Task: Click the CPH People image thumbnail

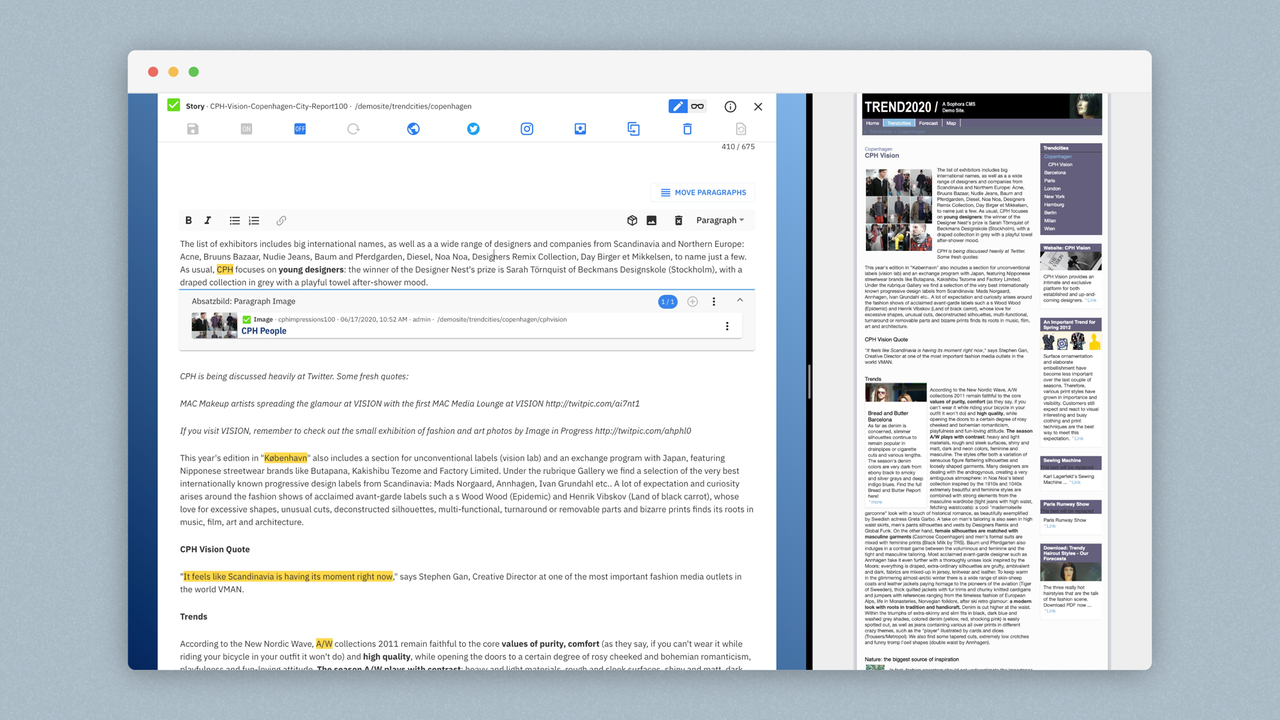Action: tap(213, 325)
